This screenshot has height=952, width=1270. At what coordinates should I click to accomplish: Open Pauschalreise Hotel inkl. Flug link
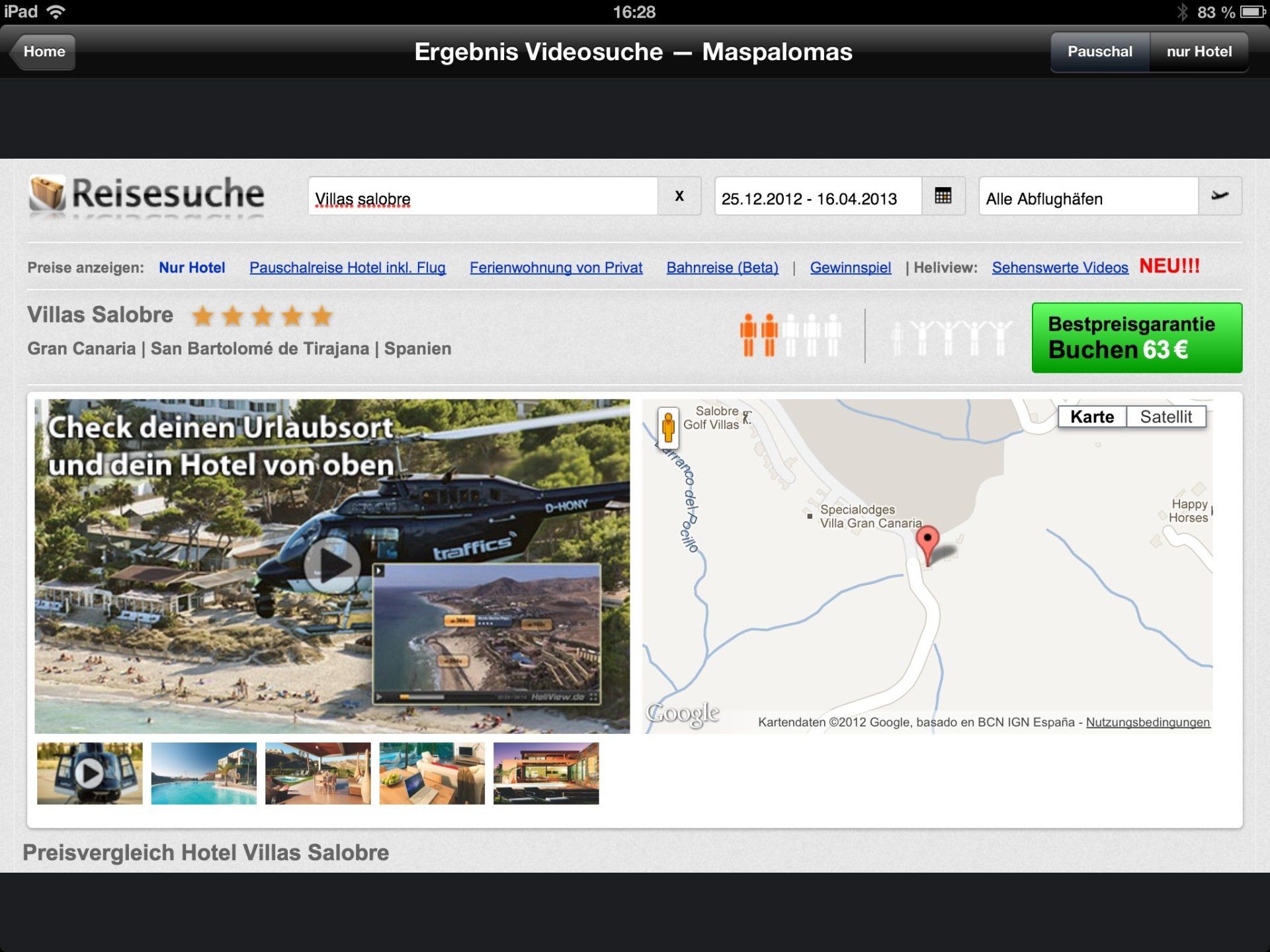(x=347, y=268)
